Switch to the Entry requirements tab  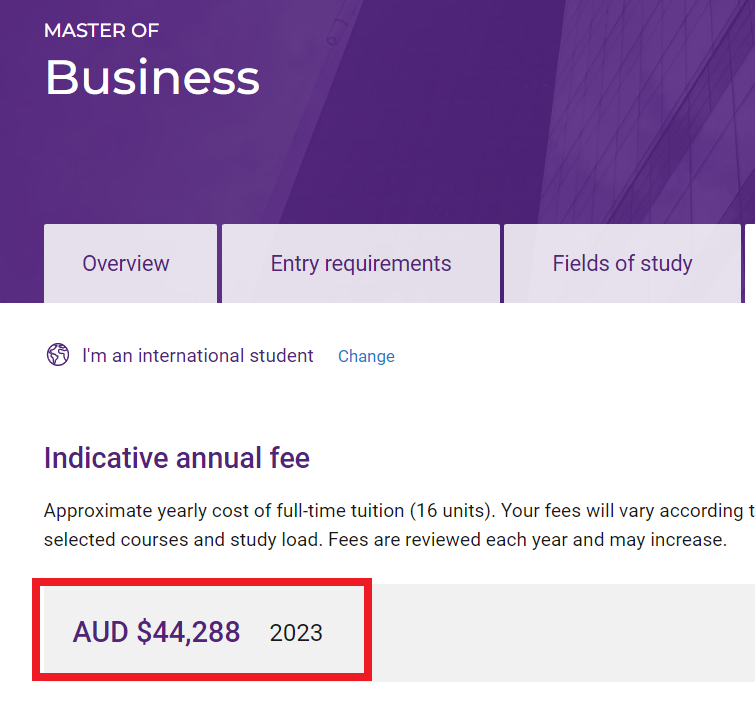coord(361,264)
